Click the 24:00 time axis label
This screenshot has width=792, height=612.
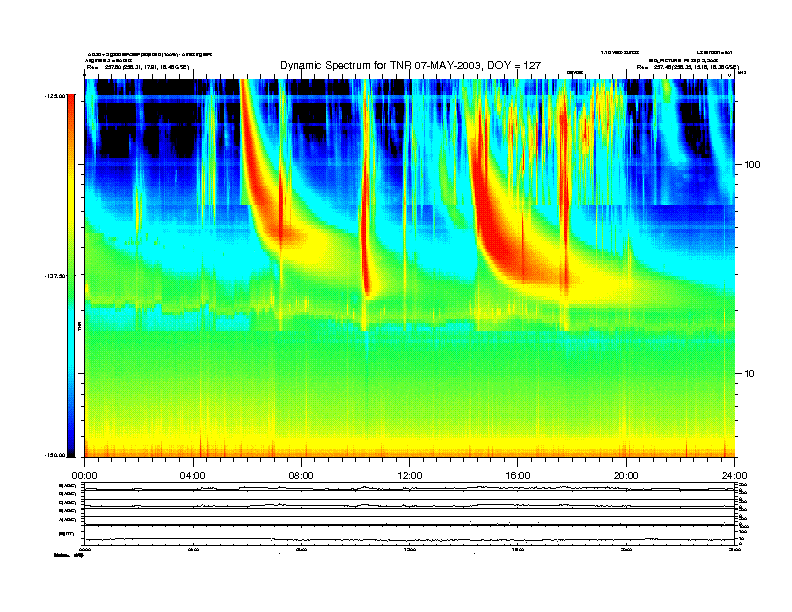point(734,476)
